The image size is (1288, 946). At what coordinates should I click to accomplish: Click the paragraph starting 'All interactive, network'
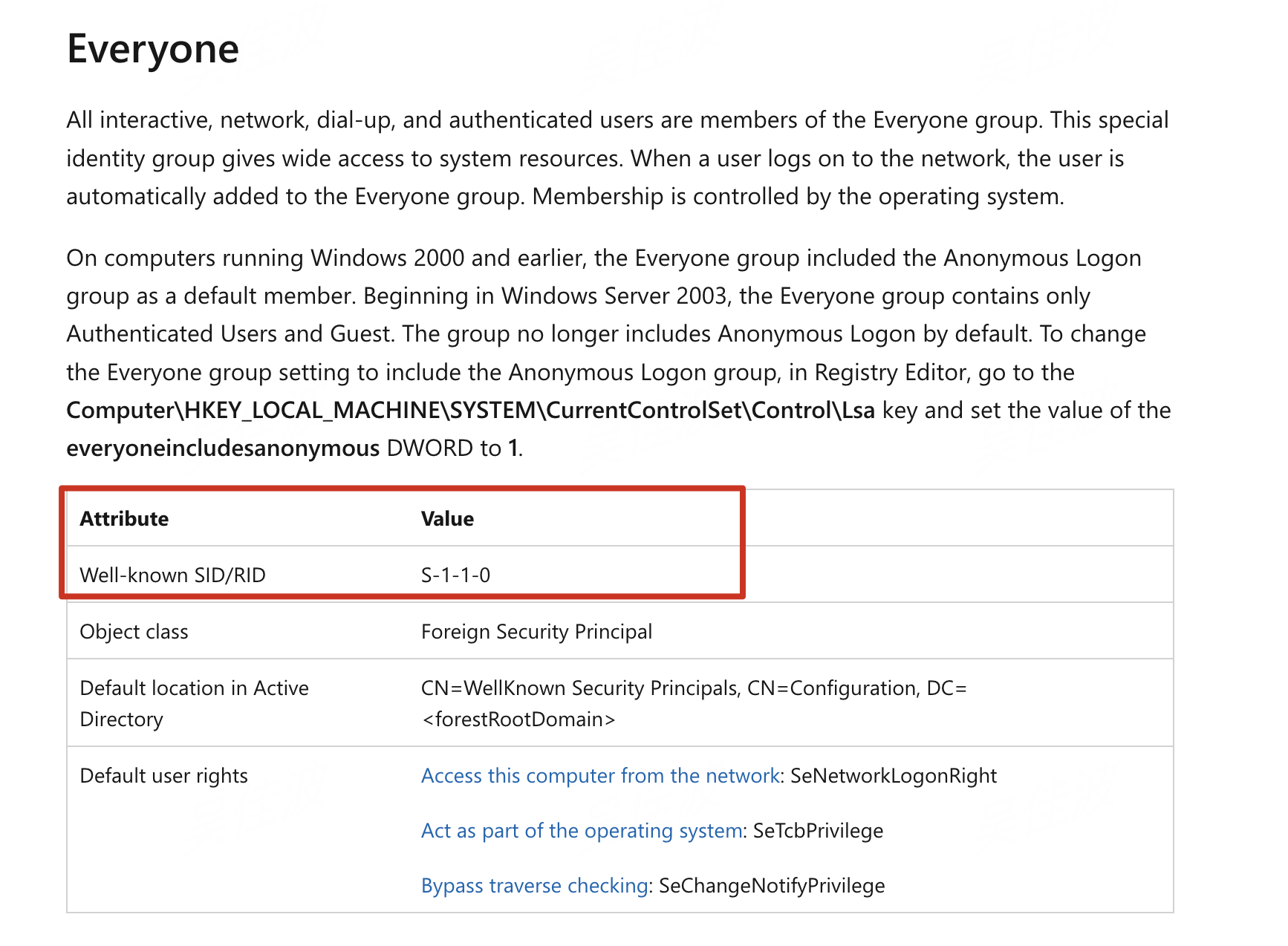pyautogui.click(x=618, y=158)
